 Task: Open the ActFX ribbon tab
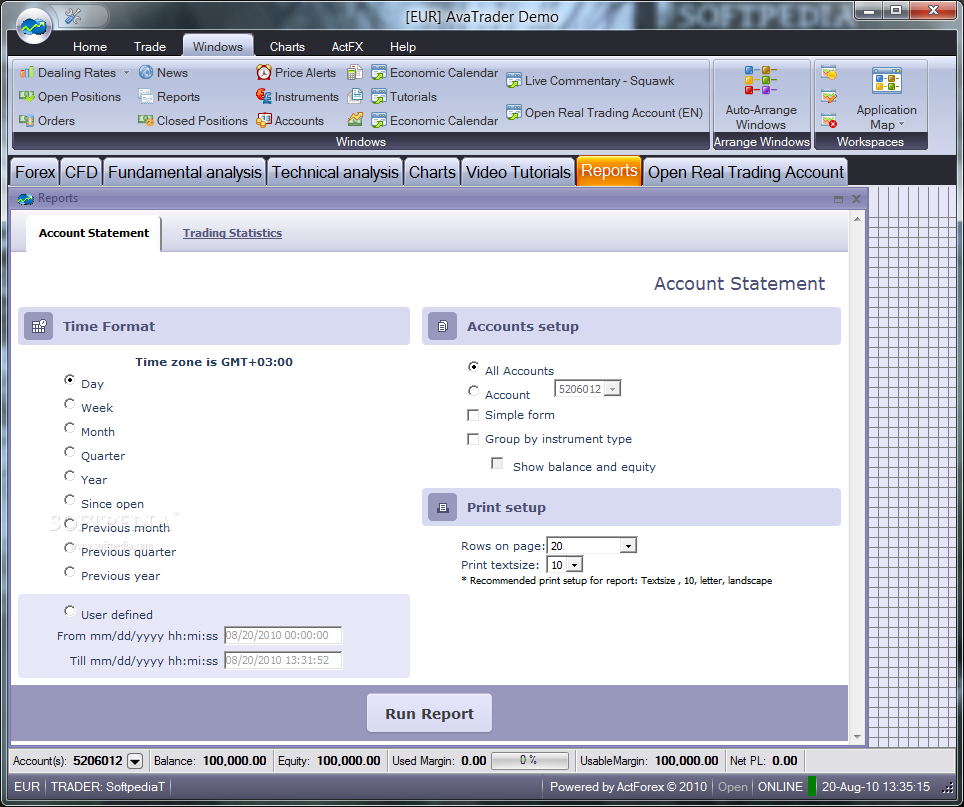347,47
